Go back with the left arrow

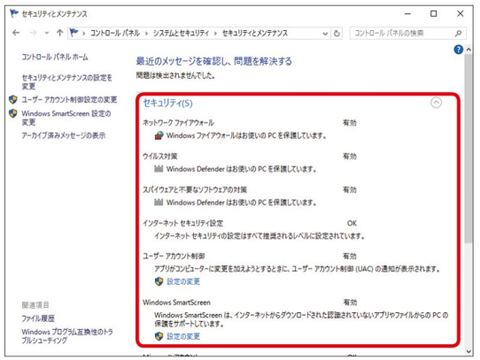(x=16, y=33)
